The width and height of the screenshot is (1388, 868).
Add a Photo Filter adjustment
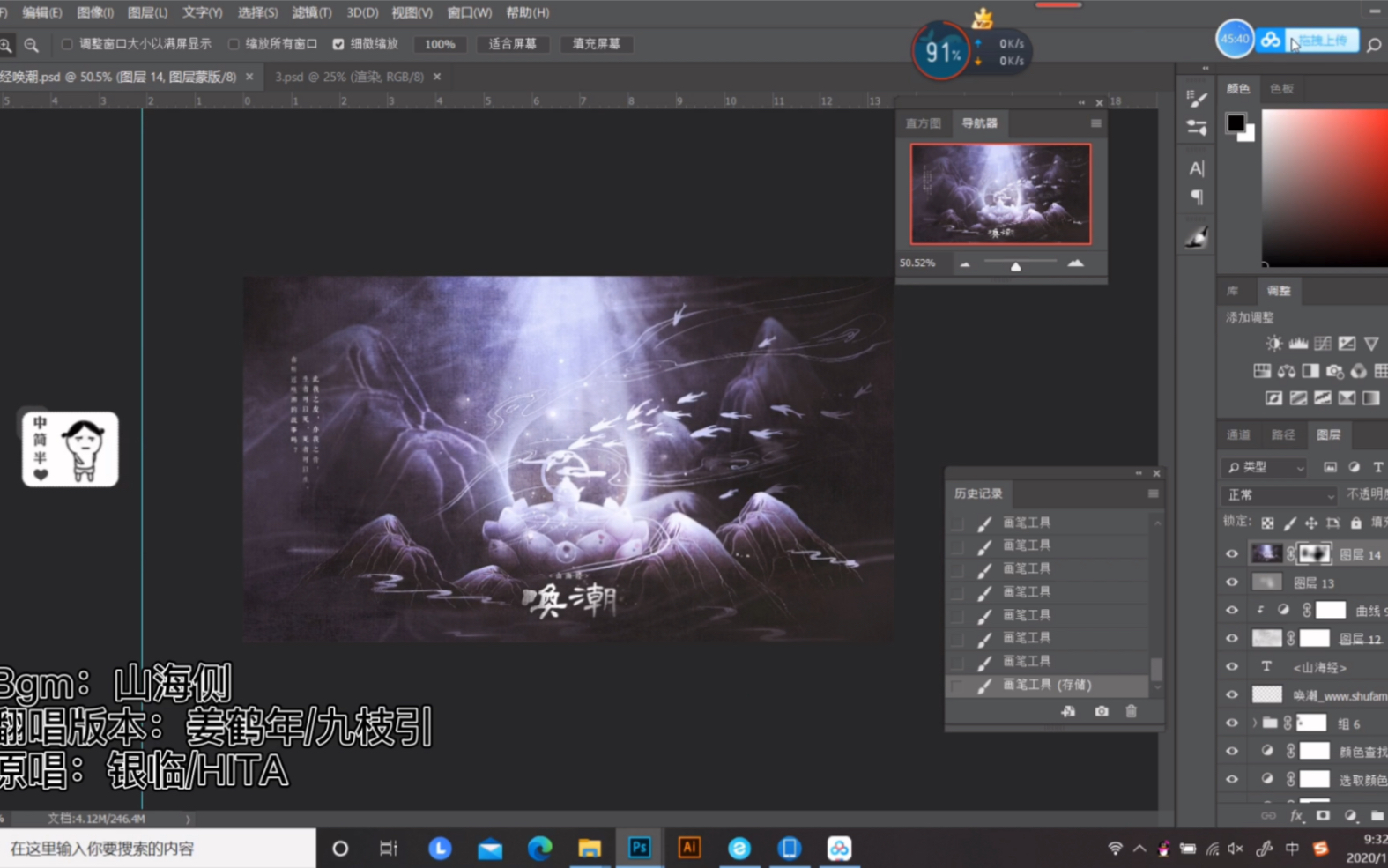tap(1335, 371)
